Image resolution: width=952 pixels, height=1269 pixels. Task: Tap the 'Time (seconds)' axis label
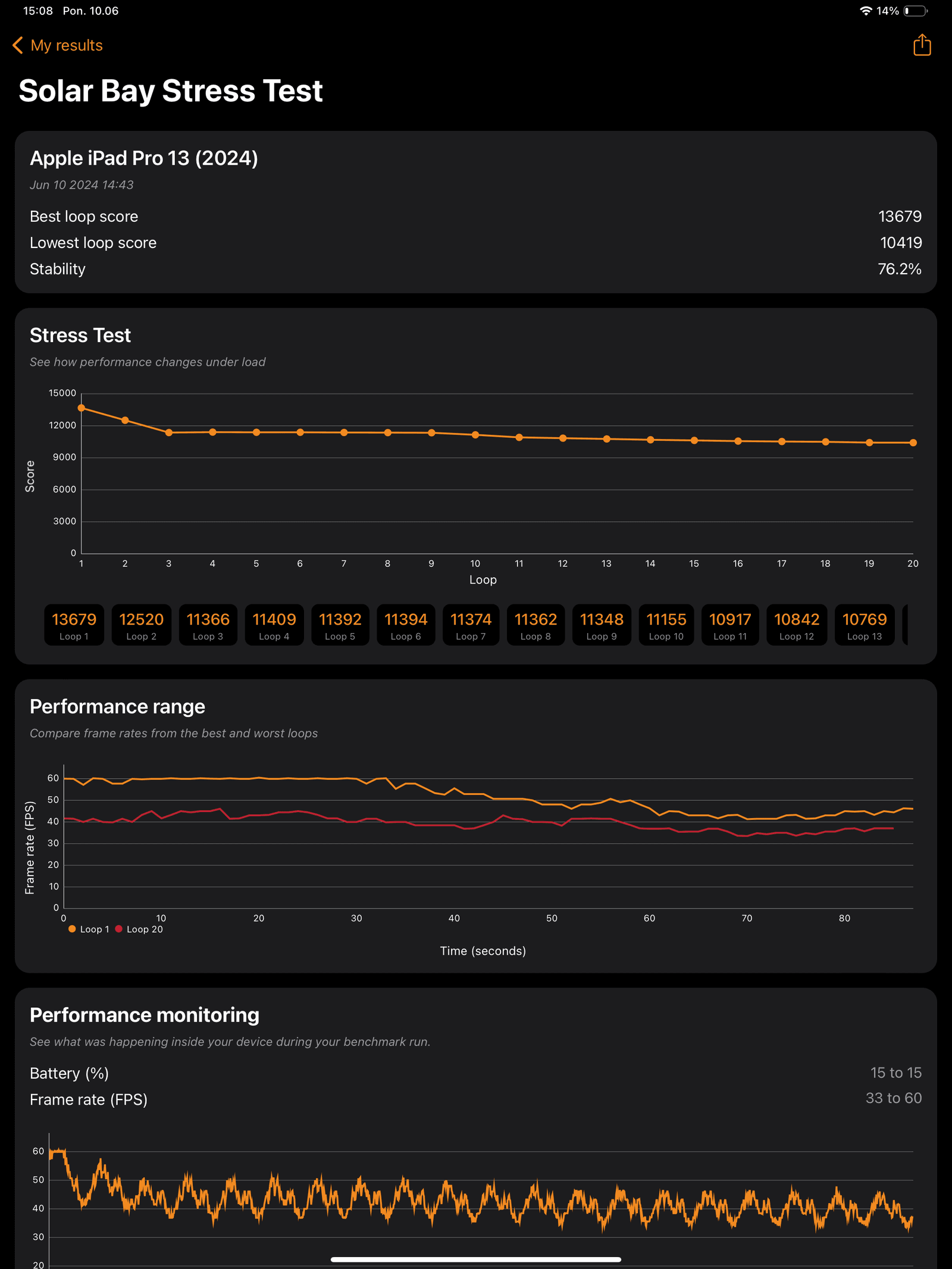click(x=483, y=951)
